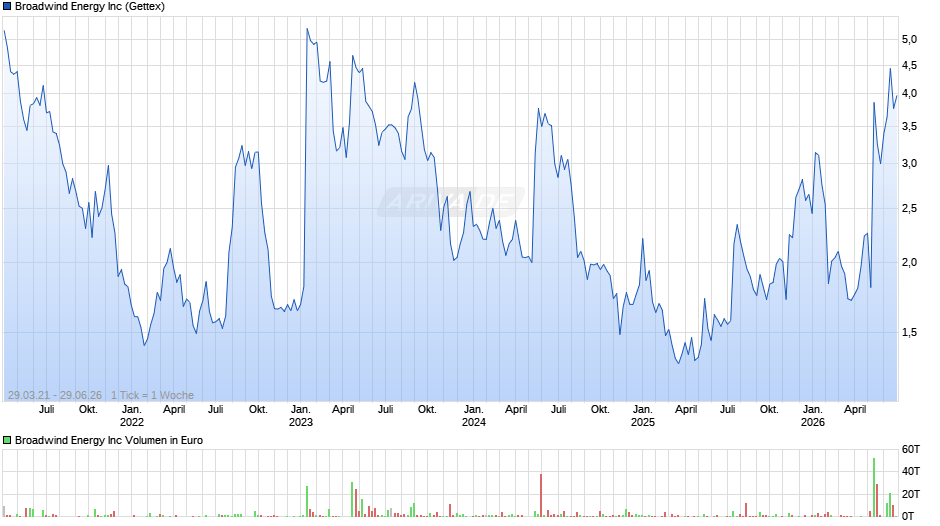
Task: Click the 'Jan. 2023' time axis label
Action: pos(301,416)
